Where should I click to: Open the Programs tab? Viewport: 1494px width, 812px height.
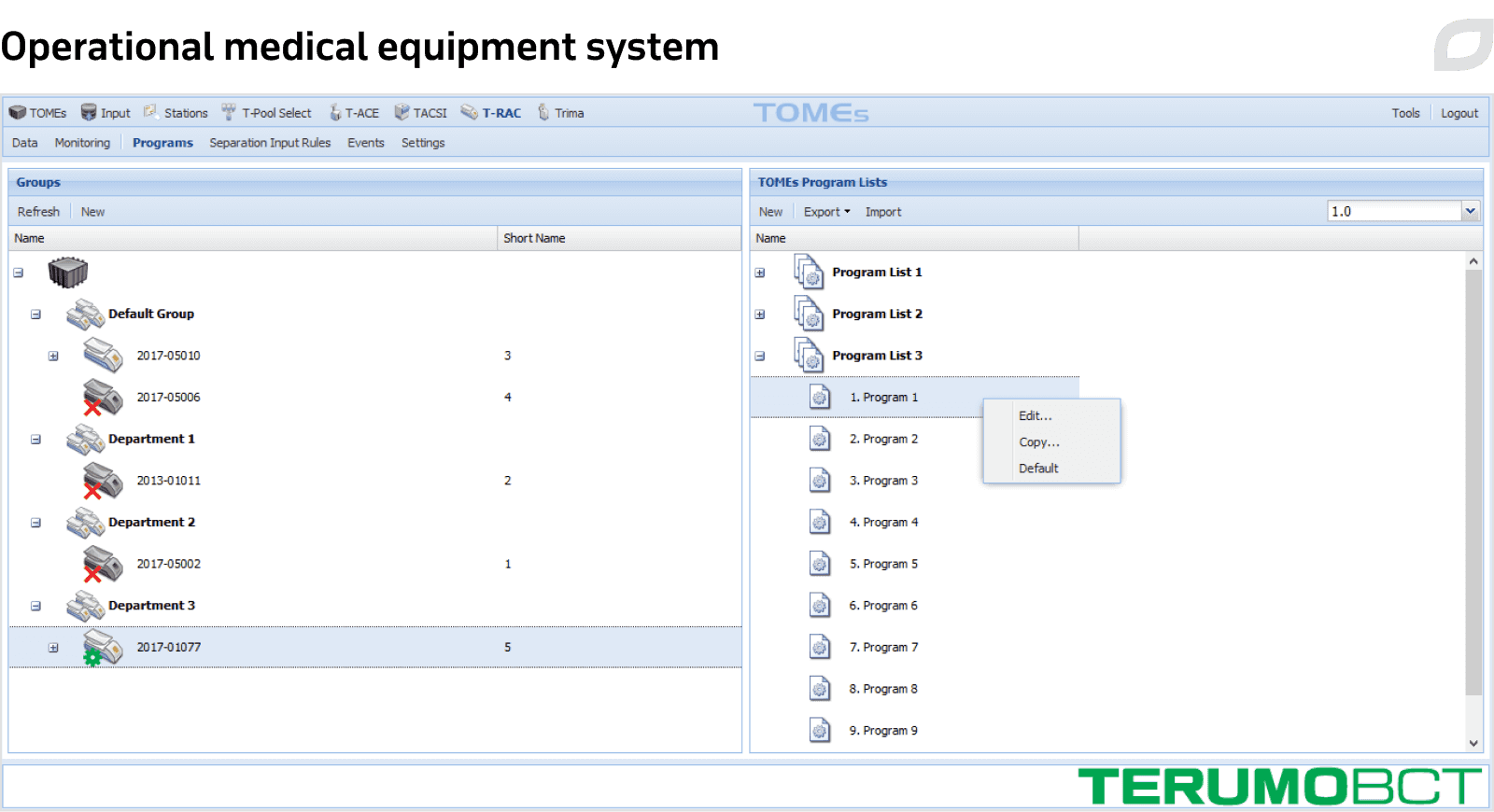[162, 143]
